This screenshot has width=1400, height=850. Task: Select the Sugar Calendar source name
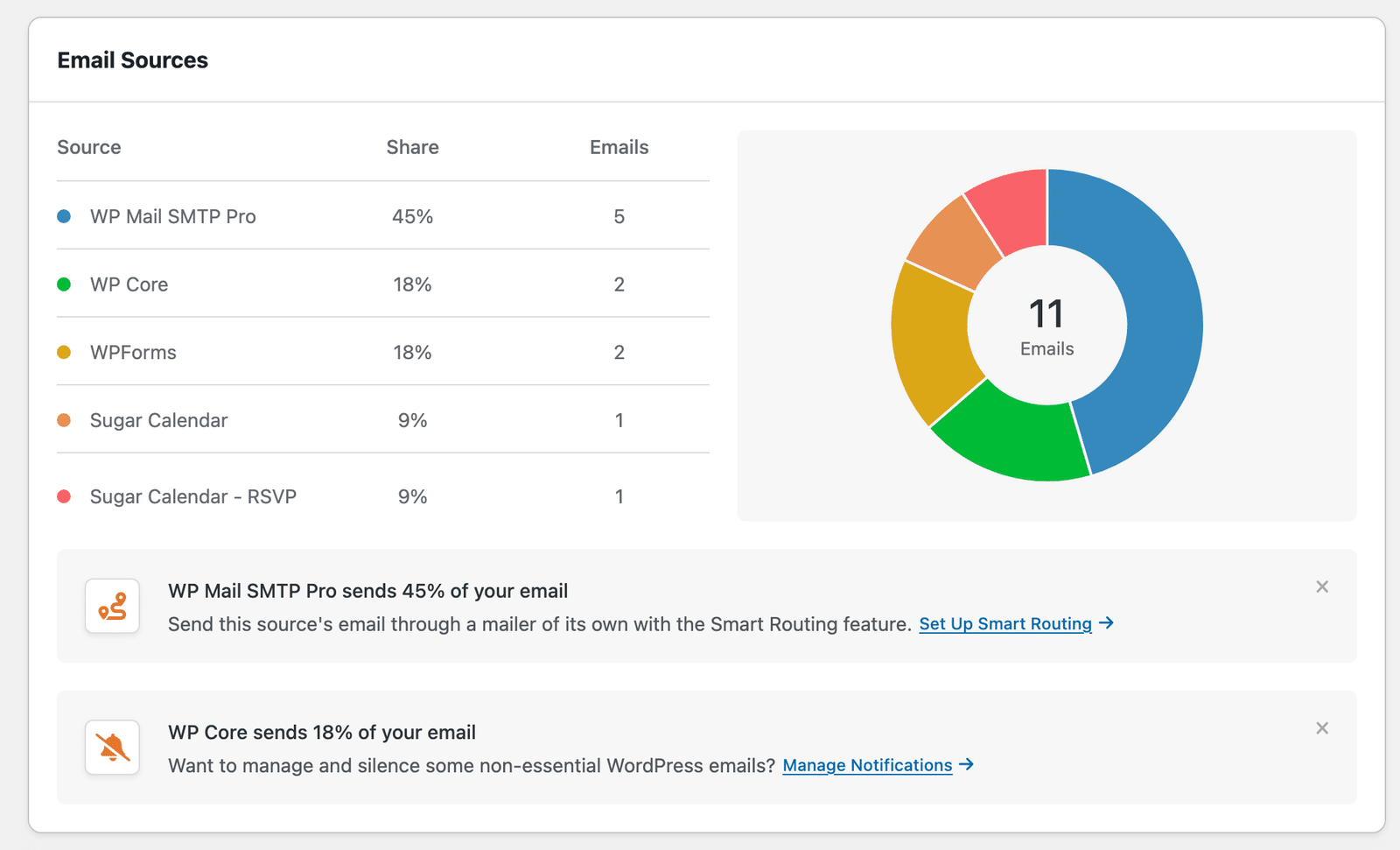pos(158,420)
